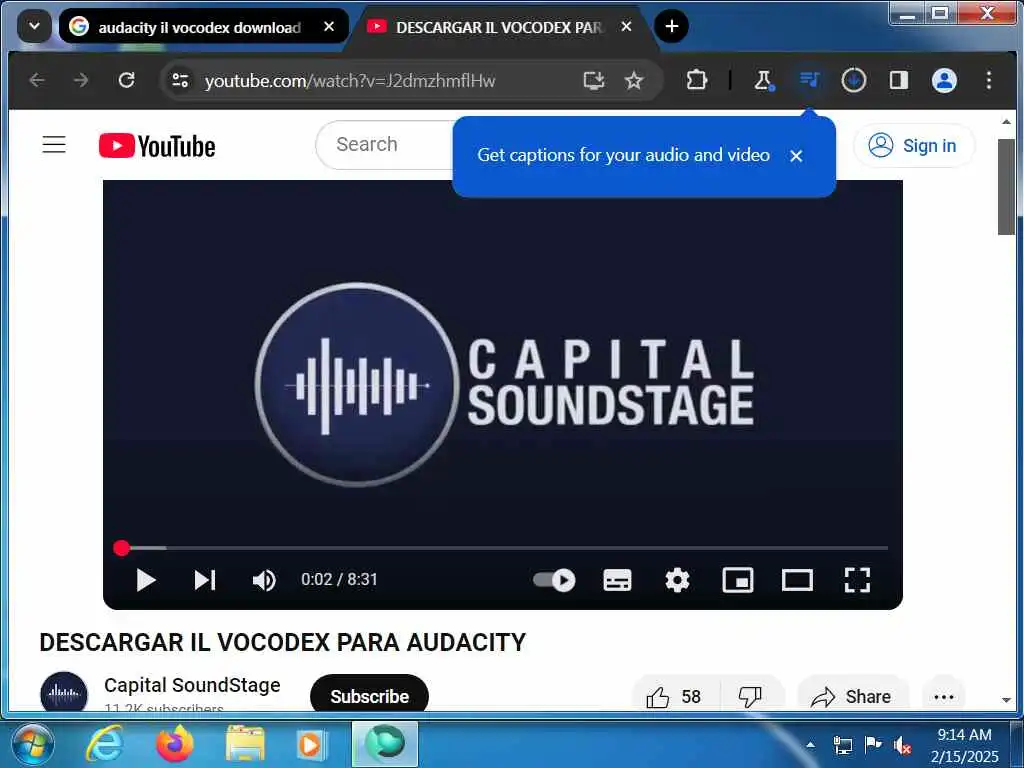Reload the YouTube page
Screen dimensions: 1024x768
tap(126, 80)
